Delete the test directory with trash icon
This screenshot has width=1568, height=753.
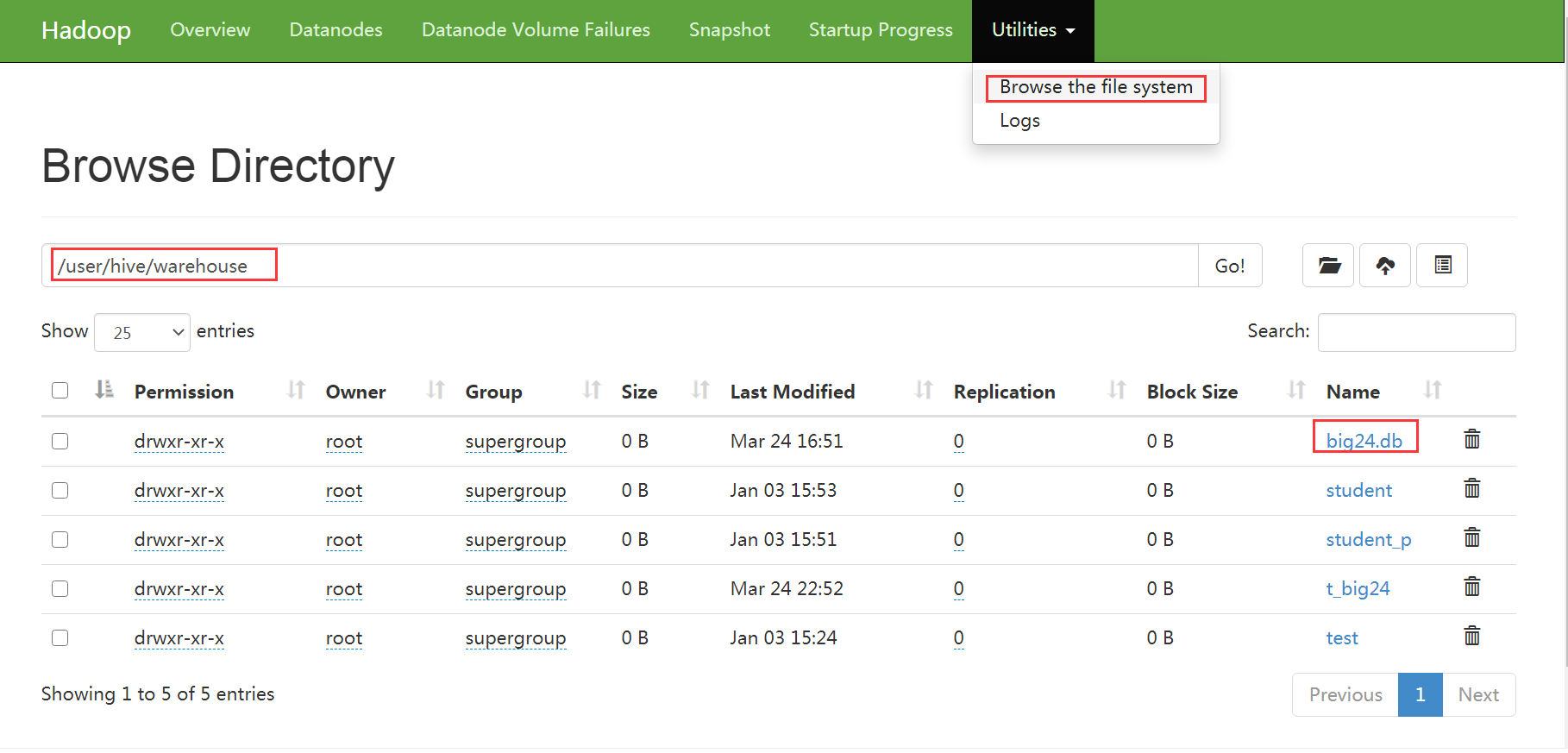[x=1472, y=637]
